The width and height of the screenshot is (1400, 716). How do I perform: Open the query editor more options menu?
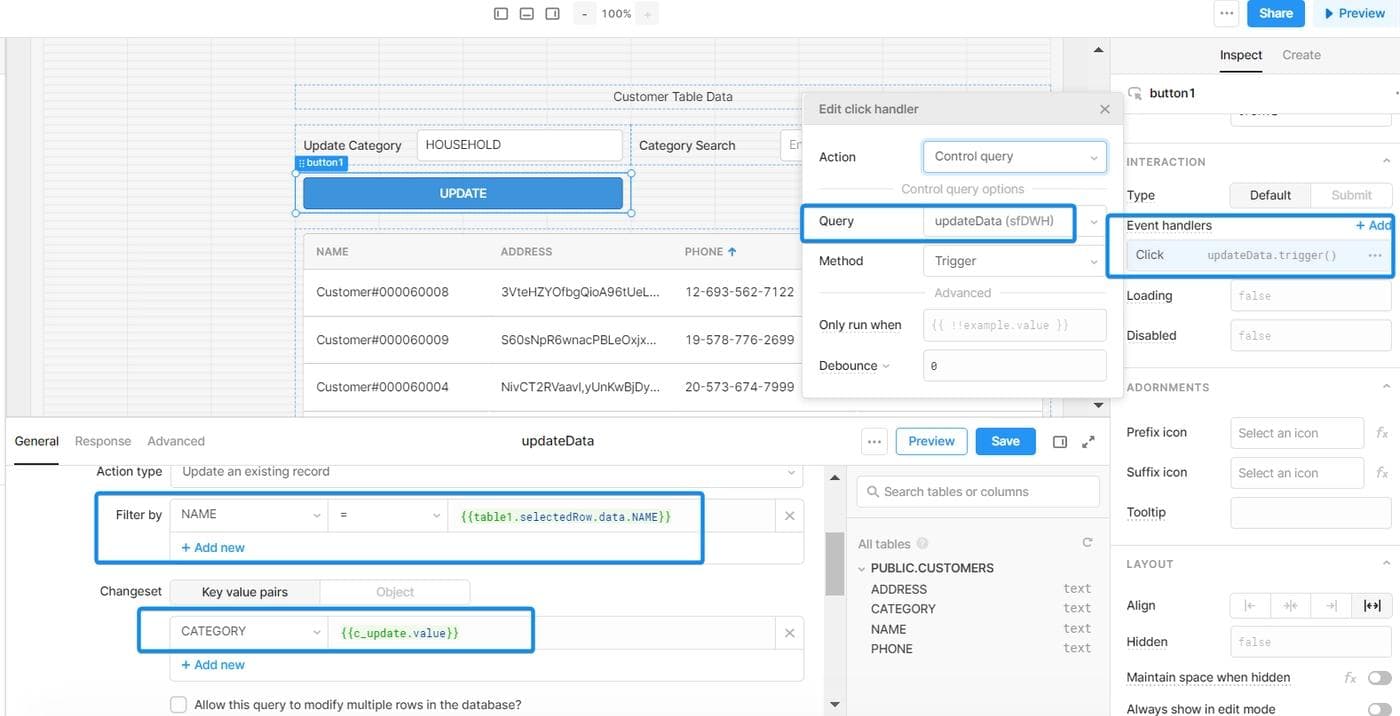(874, 442)
